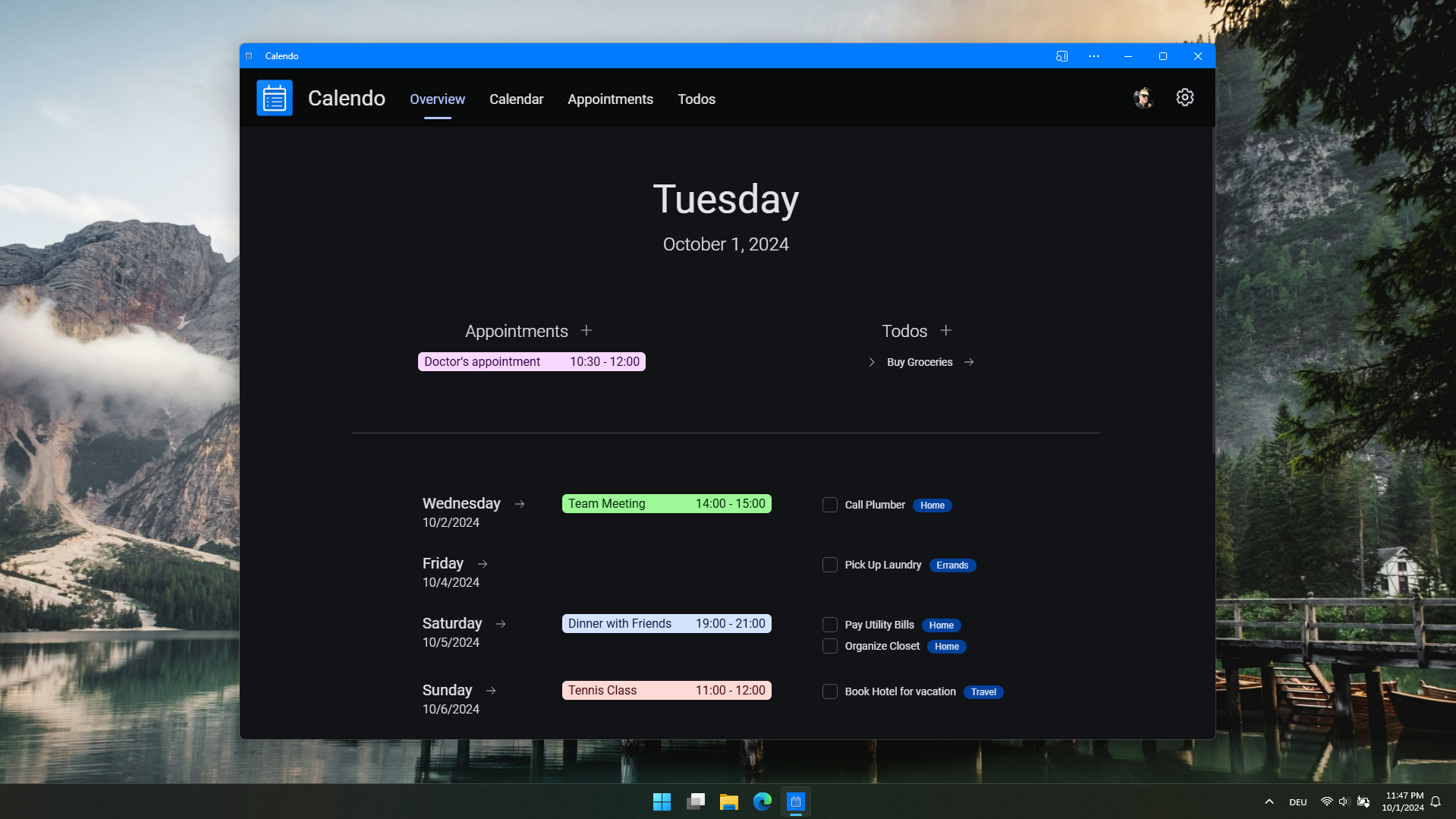Click the Calendo notepad logo icon
Viewport: 1456px width, 819px height.
274,97
